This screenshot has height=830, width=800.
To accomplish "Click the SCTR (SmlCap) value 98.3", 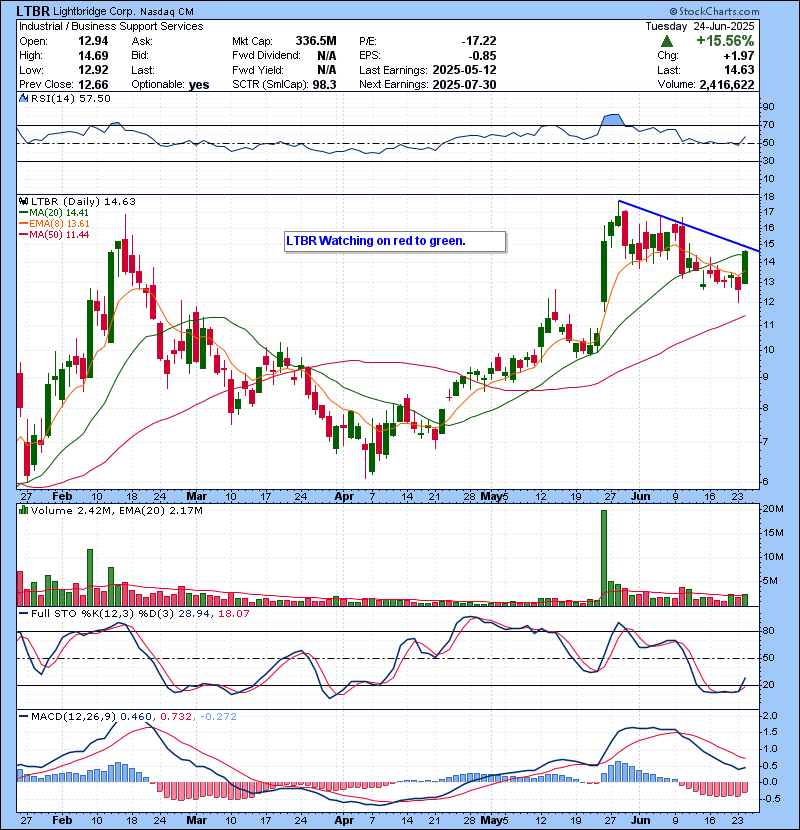I will coord(325,85).
